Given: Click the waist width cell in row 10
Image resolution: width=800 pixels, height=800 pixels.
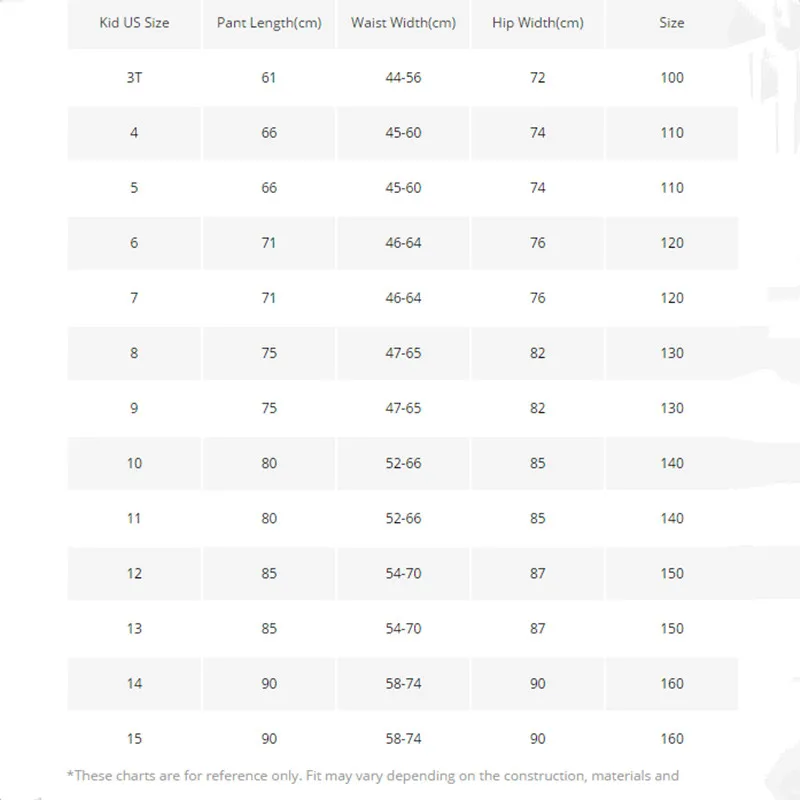Looking at the screenshot, I should [403, 463].
